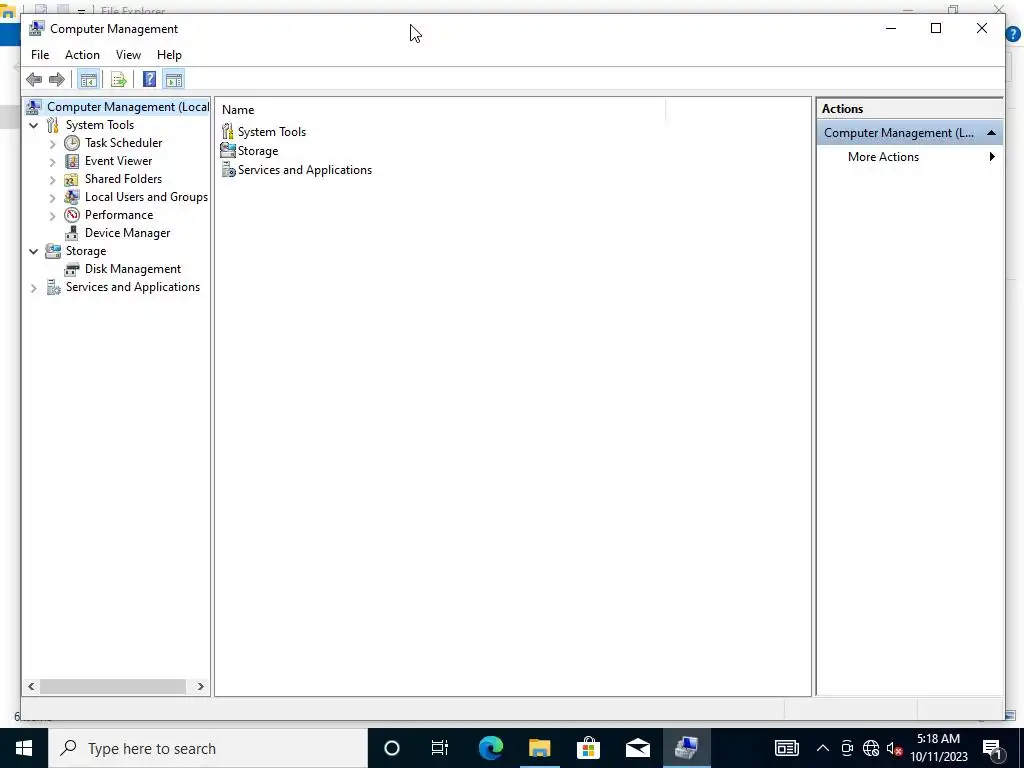This screenshot has height=768, width=1024.
Task: Click the Storage icon in center pane
Action: 228,150
